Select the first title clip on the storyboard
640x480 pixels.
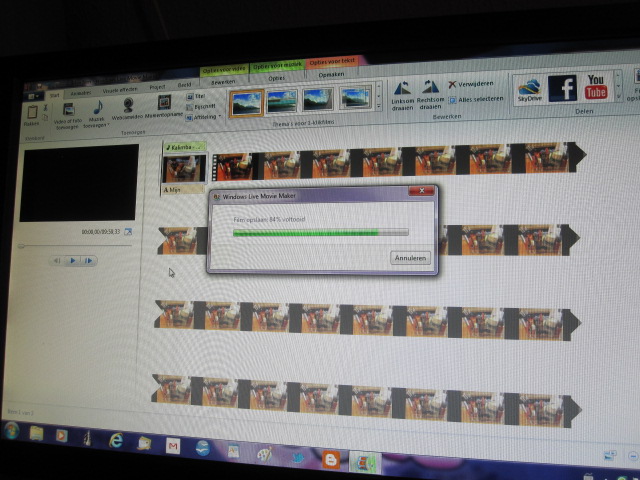pos(184,169)
